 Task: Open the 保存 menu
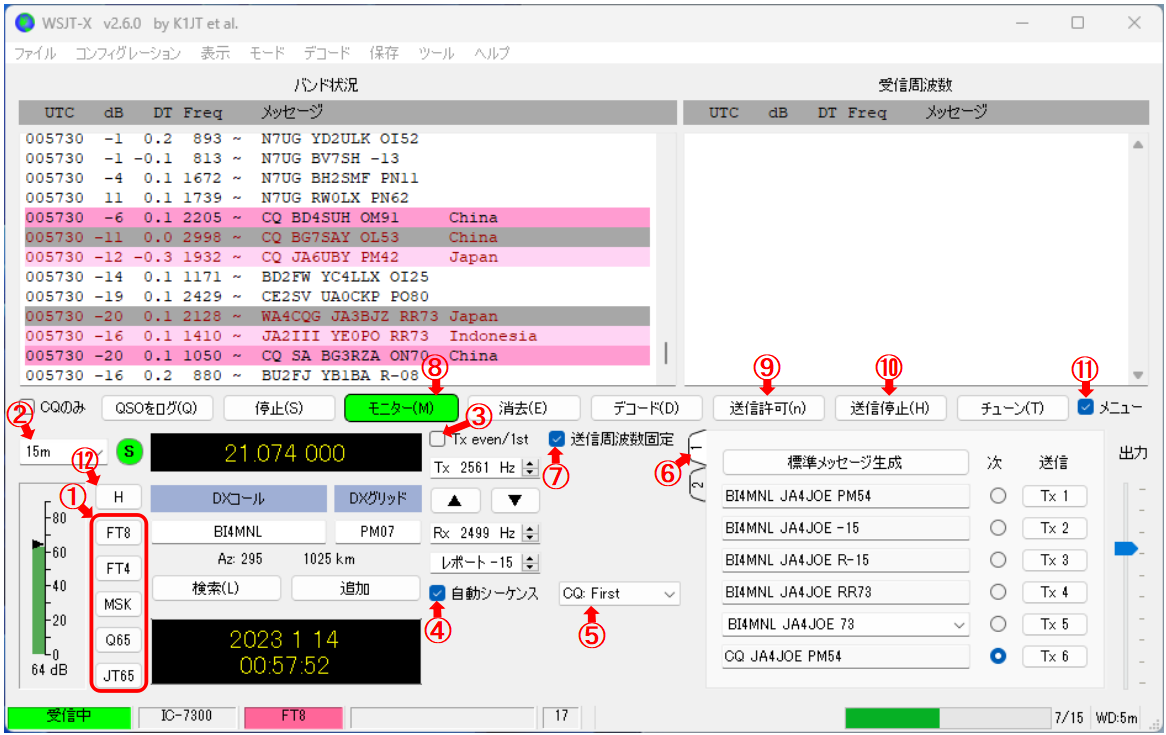tap(384, 54)
